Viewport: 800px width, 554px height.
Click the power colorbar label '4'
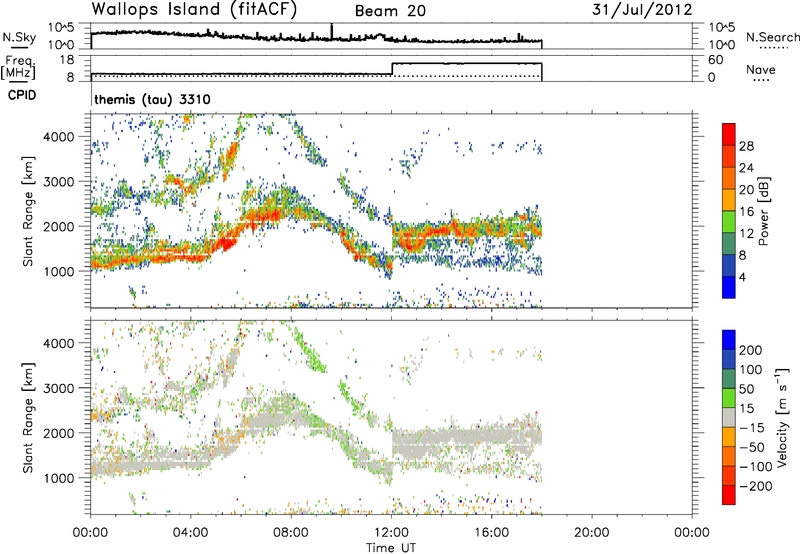pyautogui.click(x=742, y=277)
